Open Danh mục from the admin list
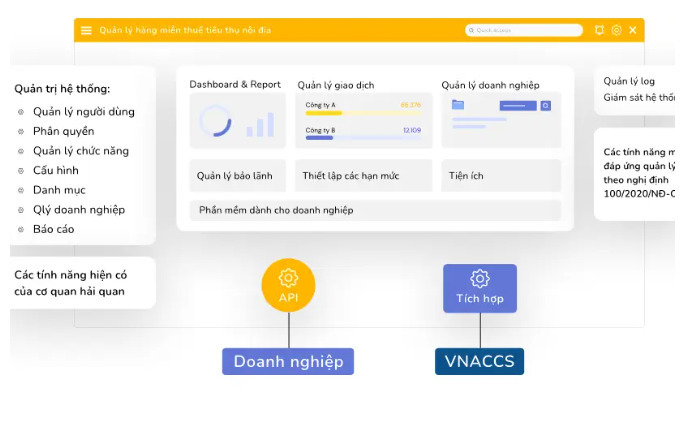 point(59,190)
